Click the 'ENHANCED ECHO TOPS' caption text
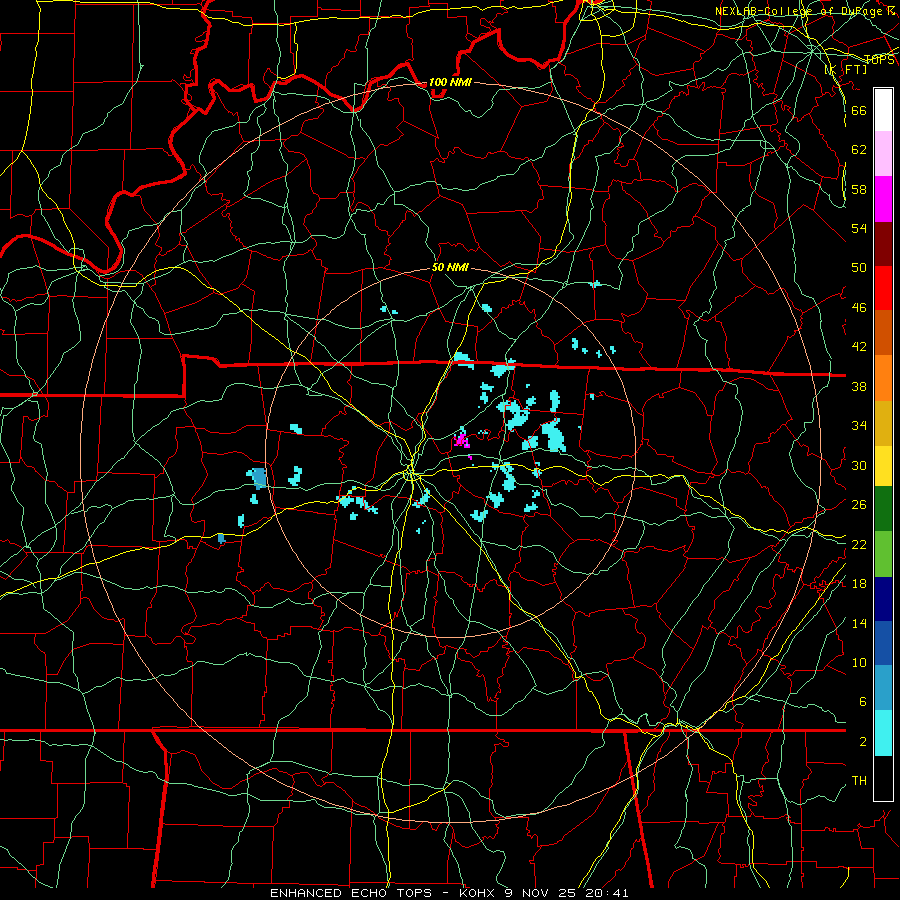 (x=351, y=893)
